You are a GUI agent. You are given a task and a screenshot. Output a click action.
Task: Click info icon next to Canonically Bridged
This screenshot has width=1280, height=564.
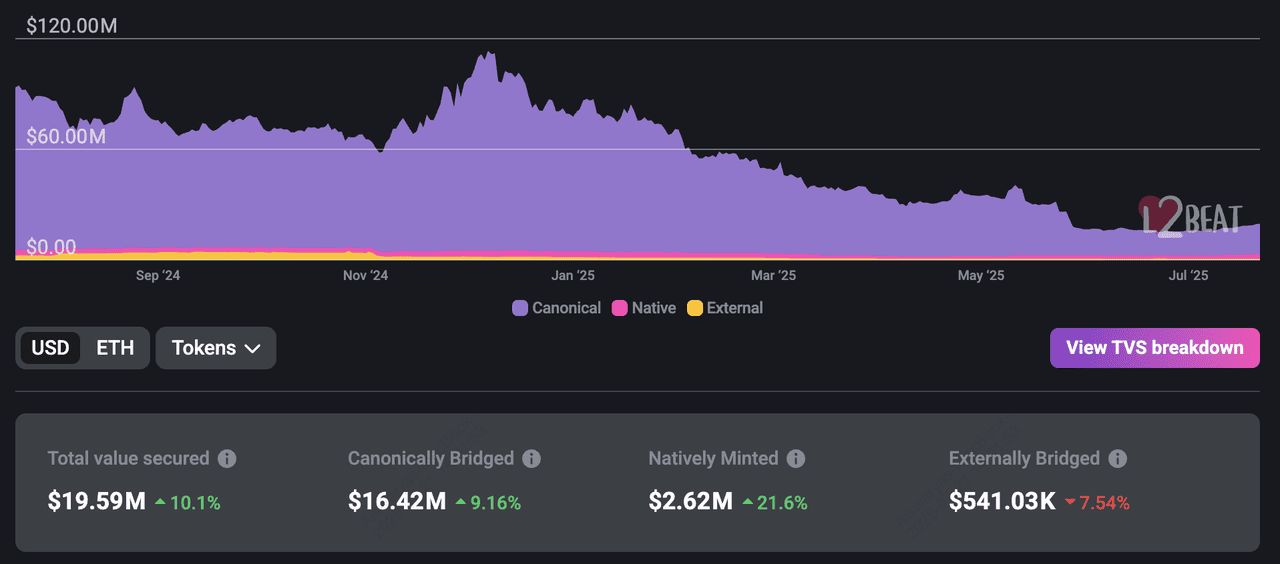(x=531, y=459)
